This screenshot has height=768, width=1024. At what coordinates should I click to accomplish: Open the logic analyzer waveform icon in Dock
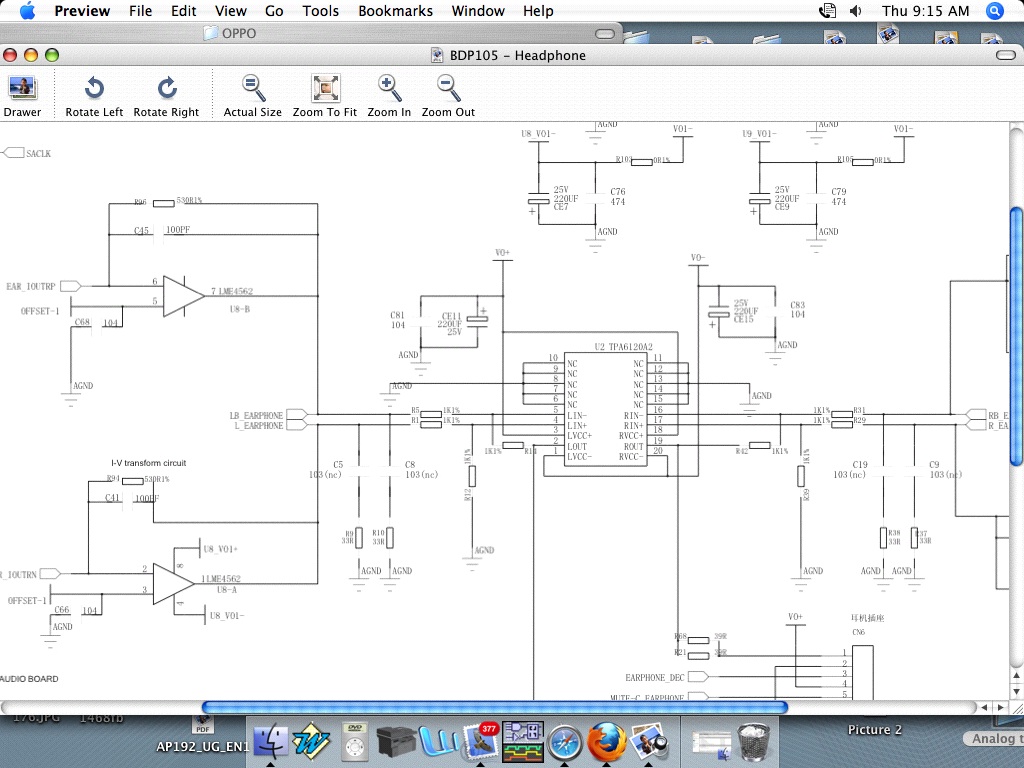coord(523,742)
